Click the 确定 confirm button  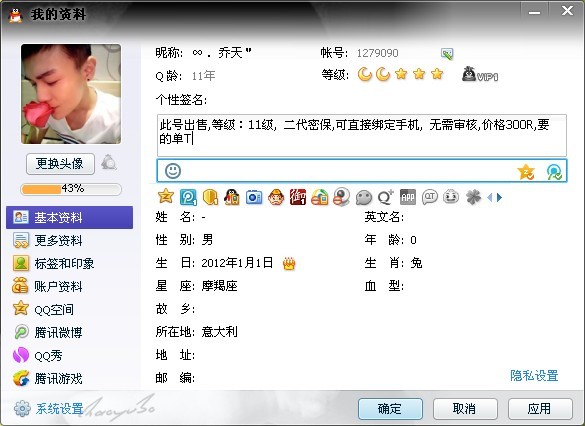coord(390,409)
